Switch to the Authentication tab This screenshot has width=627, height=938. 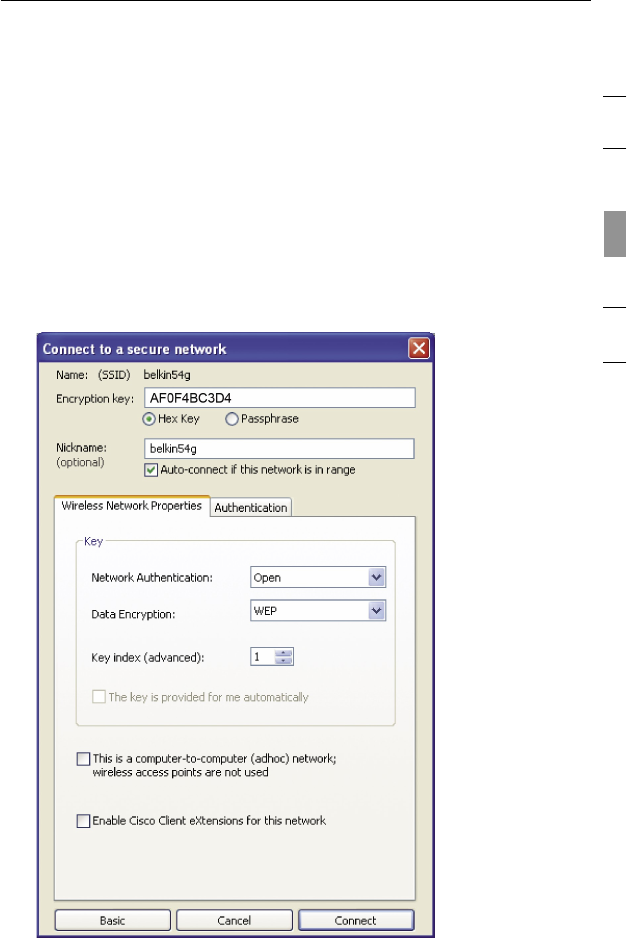click(x=251, y=507)
